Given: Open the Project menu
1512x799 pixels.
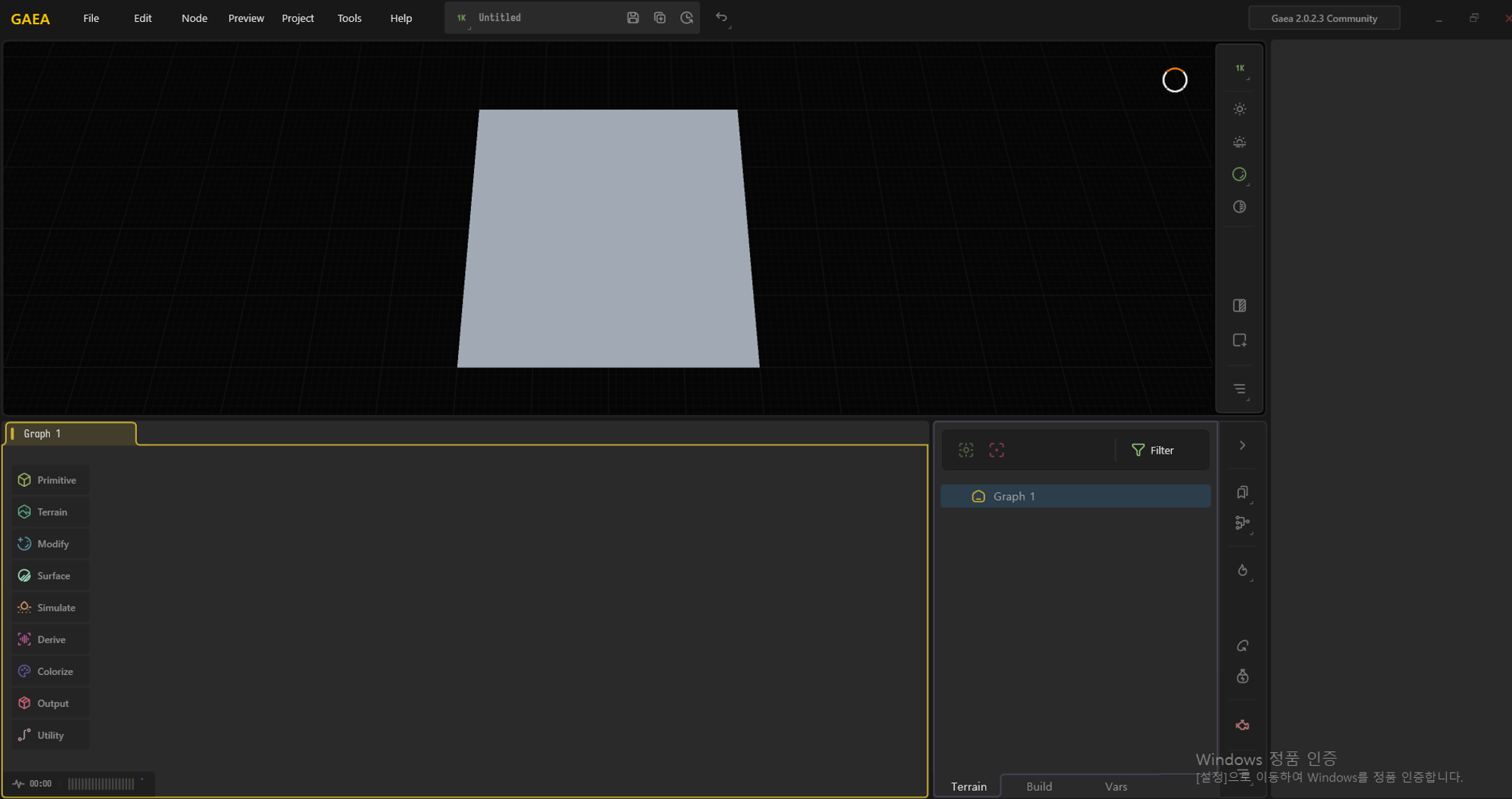Looking at the screenshot, I should [298, 18].
